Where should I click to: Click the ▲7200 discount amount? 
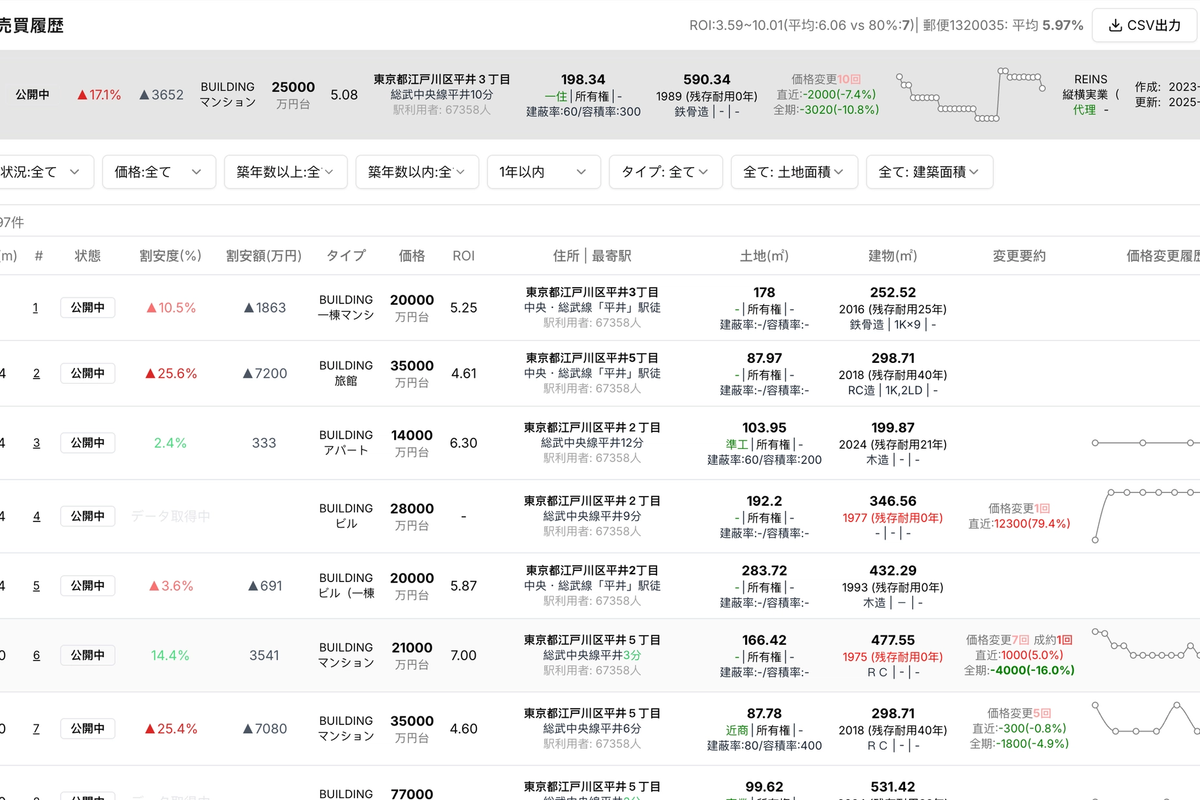[264, 373]
